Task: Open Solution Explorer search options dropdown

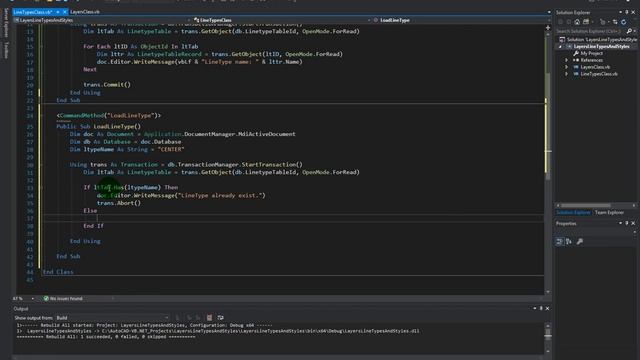Action: pos(634,31)
